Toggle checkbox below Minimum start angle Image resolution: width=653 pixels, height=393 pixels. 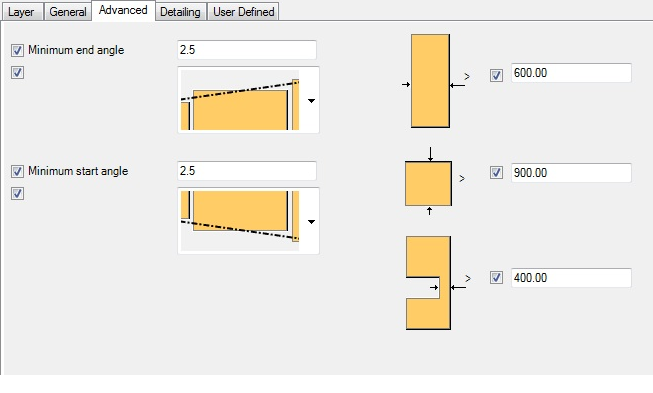[17, 193]
